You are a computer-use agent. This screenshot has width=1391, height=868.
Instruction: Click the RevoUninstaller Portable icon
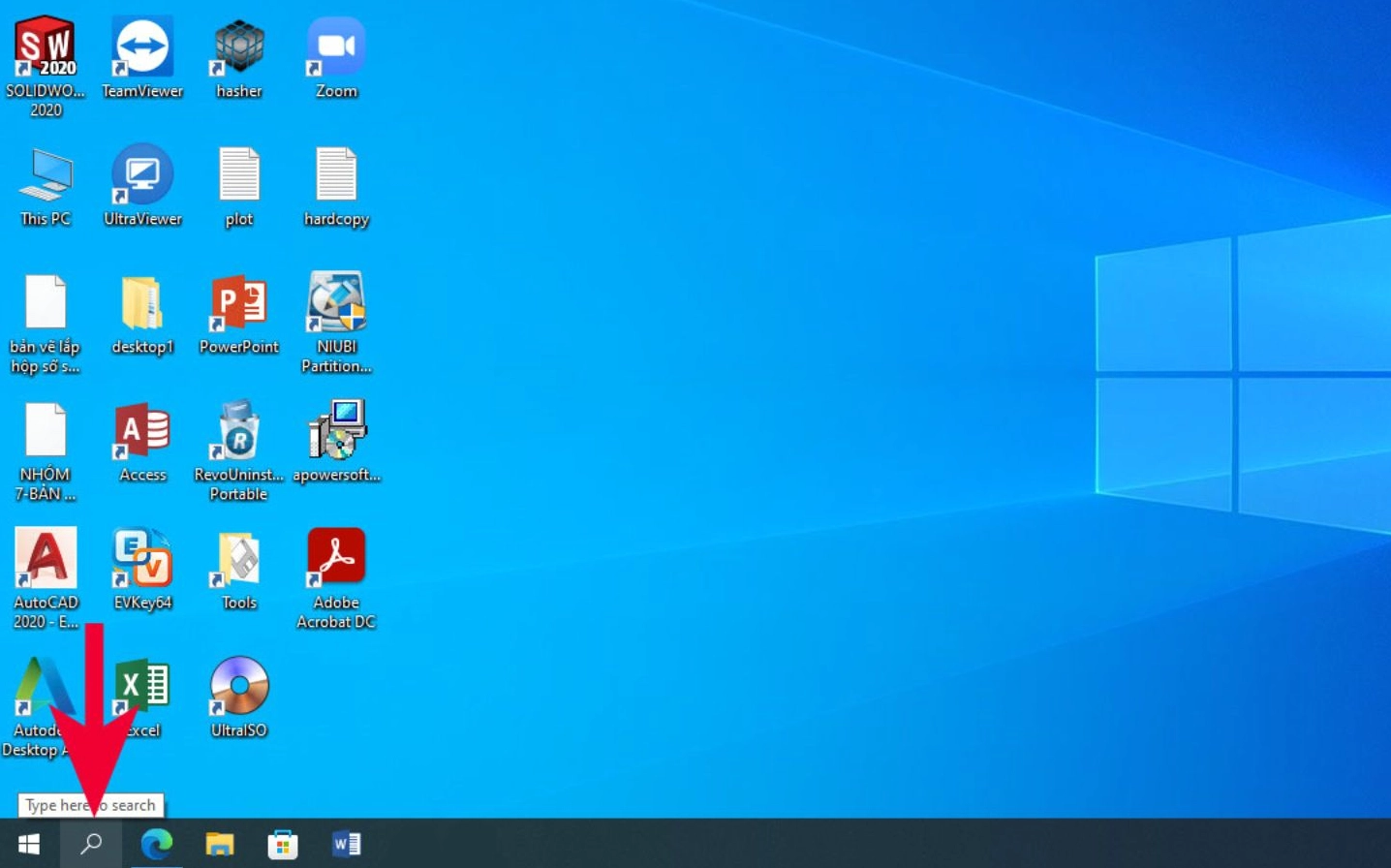click(x=238, y=430)
